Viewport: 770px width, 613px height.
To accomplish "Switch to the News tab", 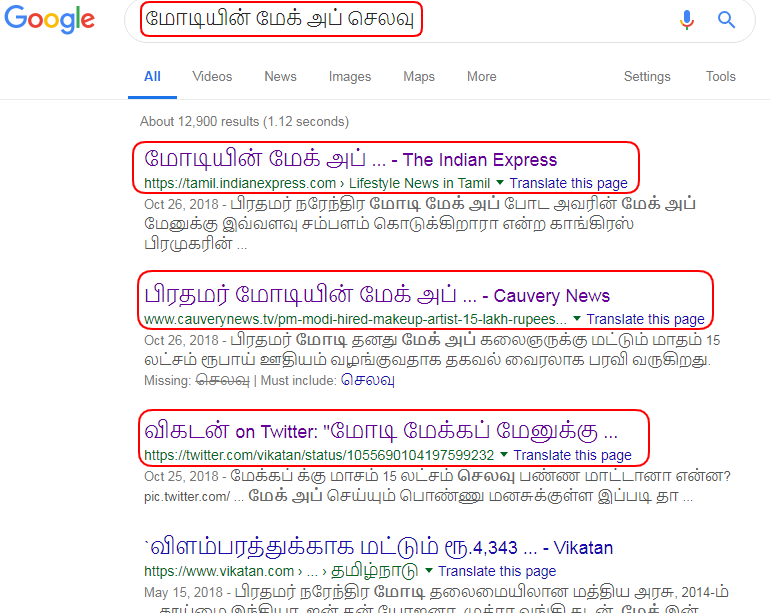I will point(280,77).
